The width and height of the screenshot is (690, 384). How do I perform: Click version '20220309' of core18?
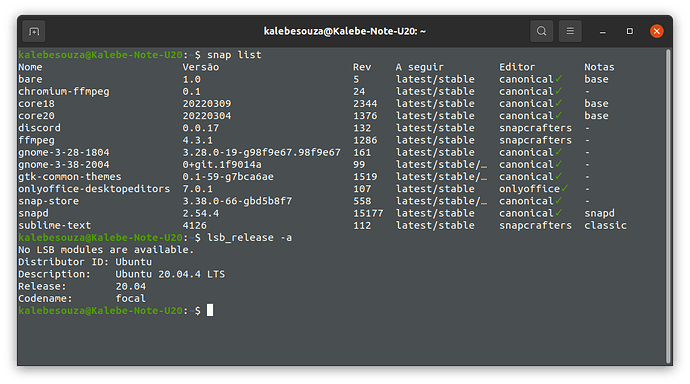click(207, 104)
